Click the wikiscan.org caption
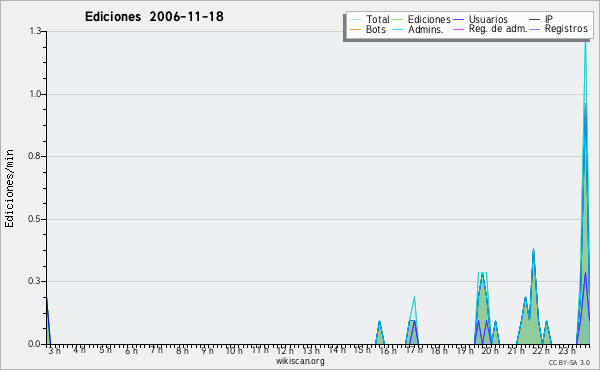The height and width of the screenshot is (370, 600). pyautogui.click(x=300, y=361)
